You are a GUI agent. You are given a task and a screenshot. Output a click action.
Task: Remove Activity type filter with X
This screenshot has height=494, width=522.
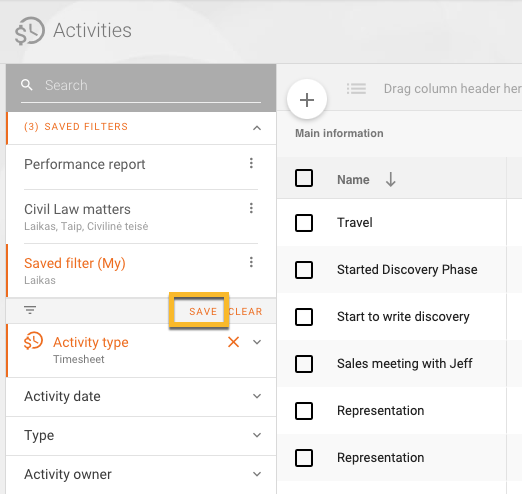(233, 342)
